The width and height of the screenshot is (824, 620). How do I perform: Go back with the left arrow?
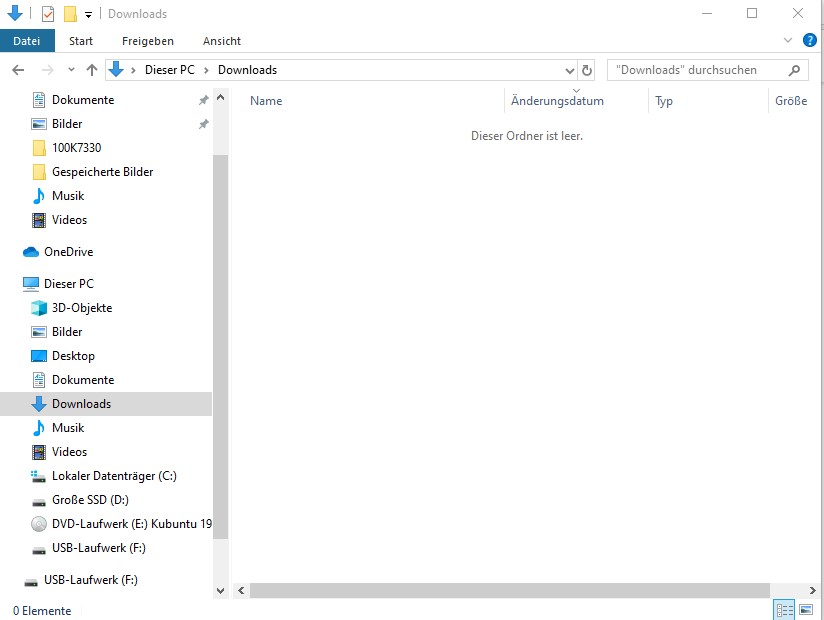pos(18,70)
